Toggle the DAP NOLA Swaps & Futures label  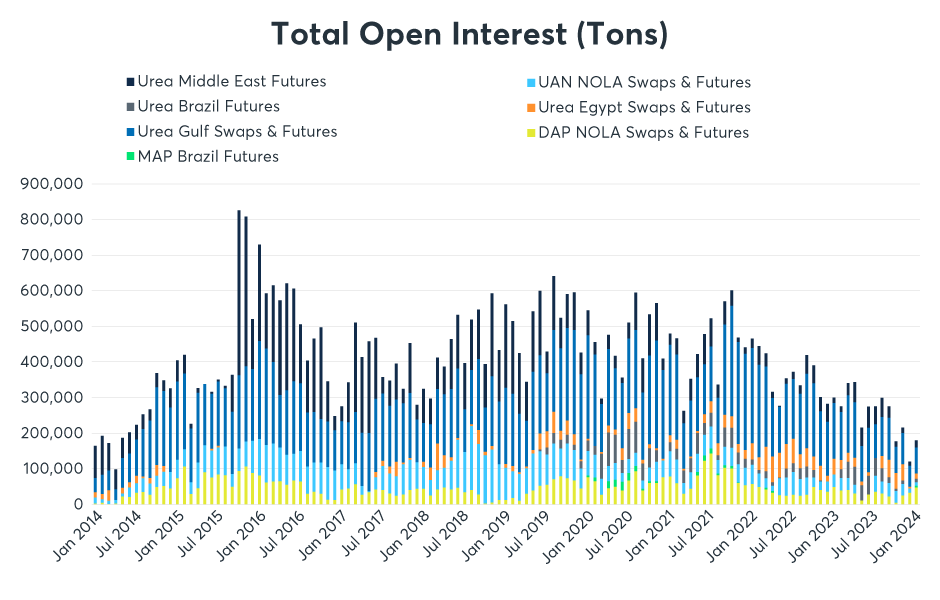643,133
